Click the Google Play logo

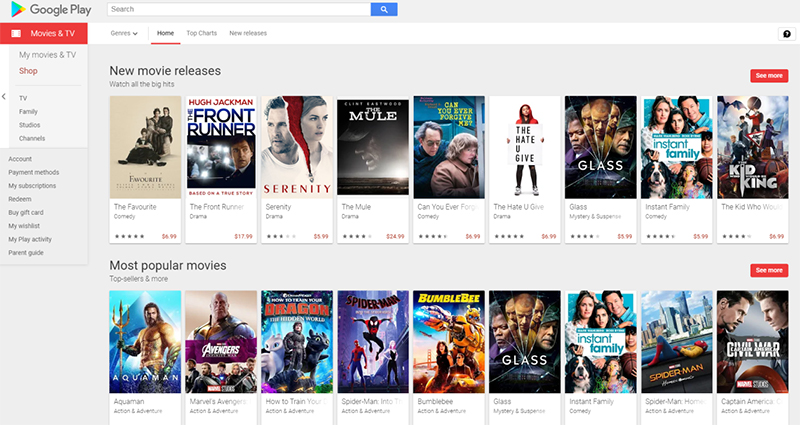(x=51, y=9)
